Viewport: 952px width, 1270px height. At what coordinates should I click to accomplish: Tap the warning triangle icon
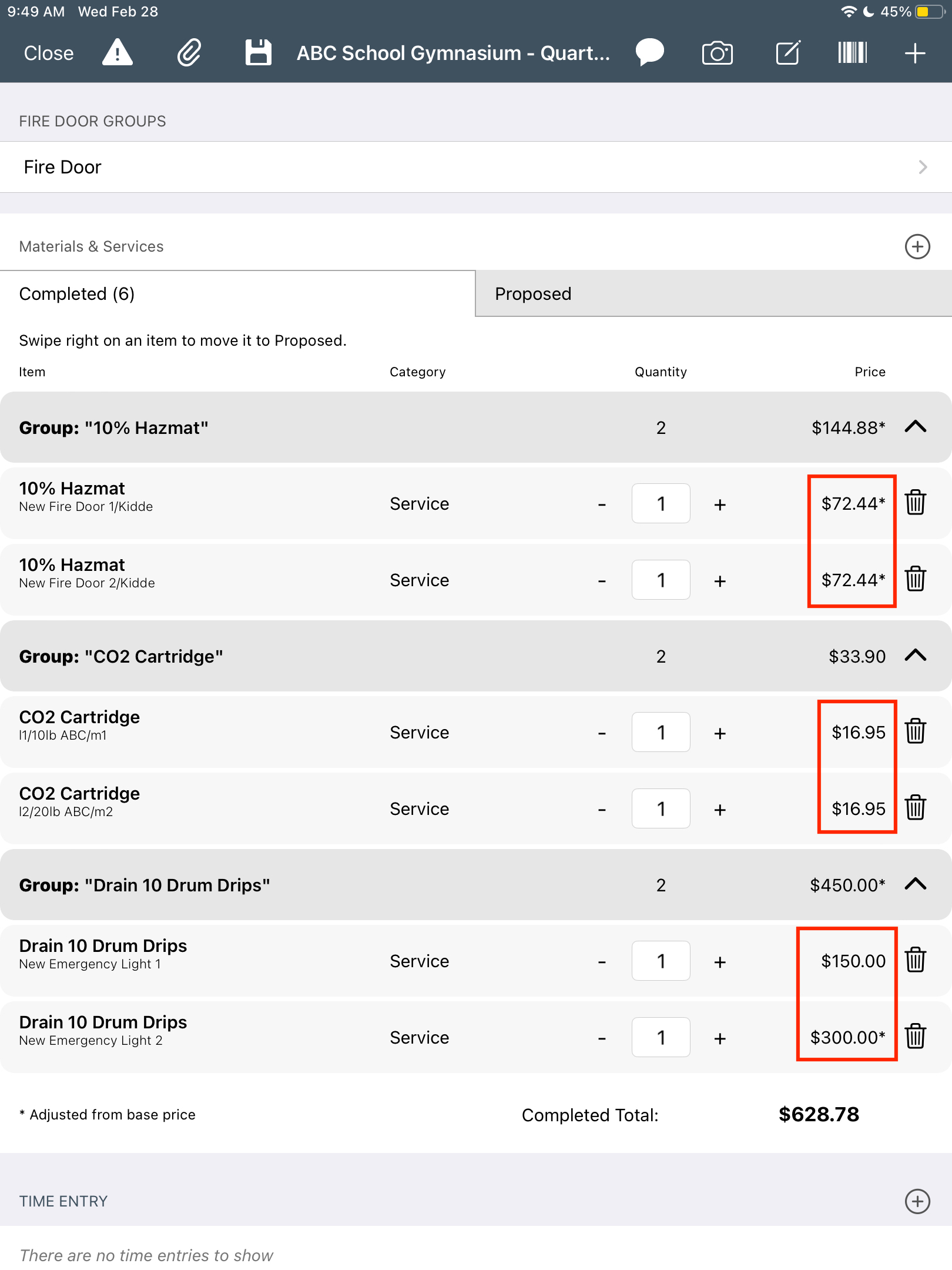pyautogui.click(x=118, y=53)
